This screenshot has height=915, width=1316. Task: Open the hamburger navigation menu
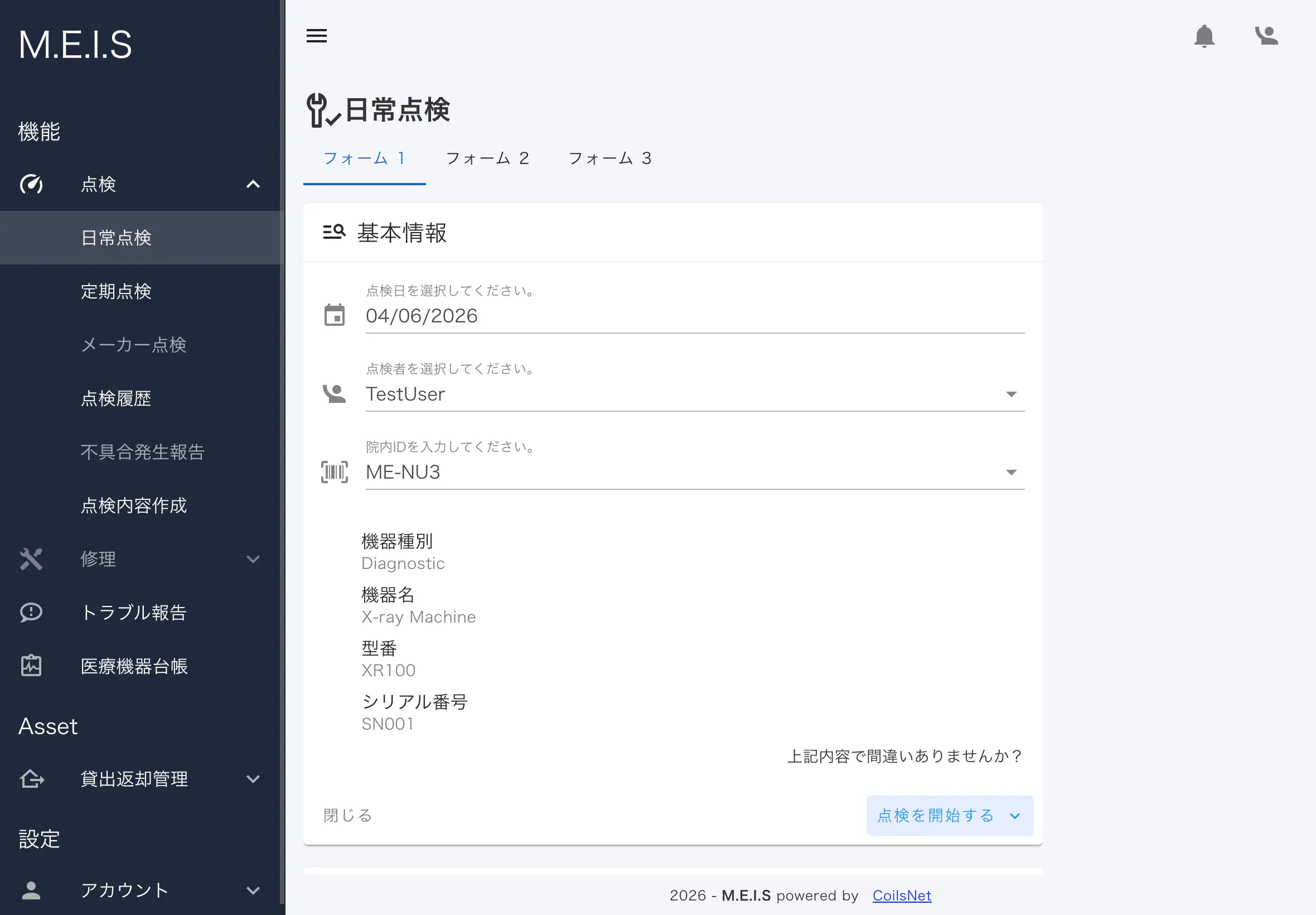[x=316, y=36]
